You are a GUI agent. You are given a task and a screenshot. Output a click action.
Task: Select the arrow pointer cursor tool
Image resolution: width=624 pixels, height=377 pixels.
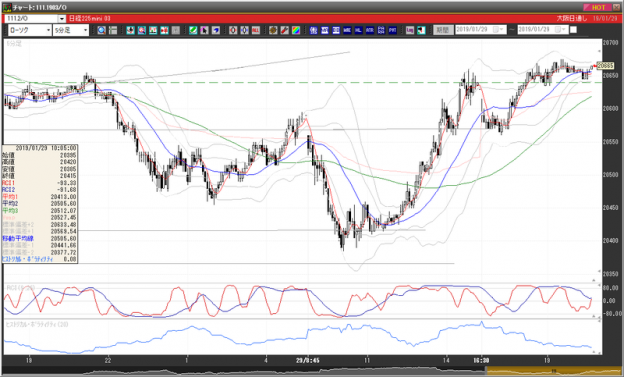[204, 30]
